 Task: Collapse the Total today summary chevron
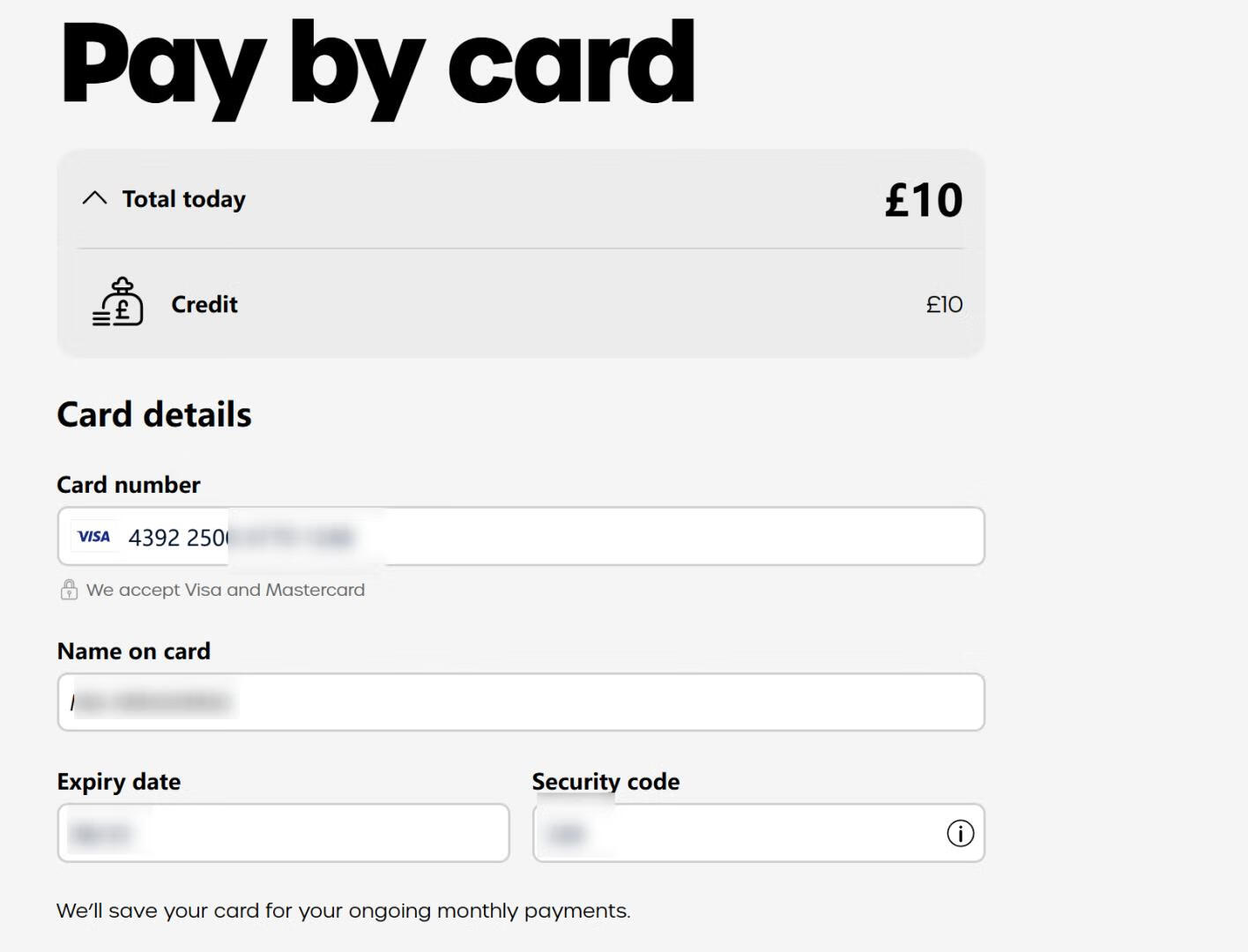(94, 198)
